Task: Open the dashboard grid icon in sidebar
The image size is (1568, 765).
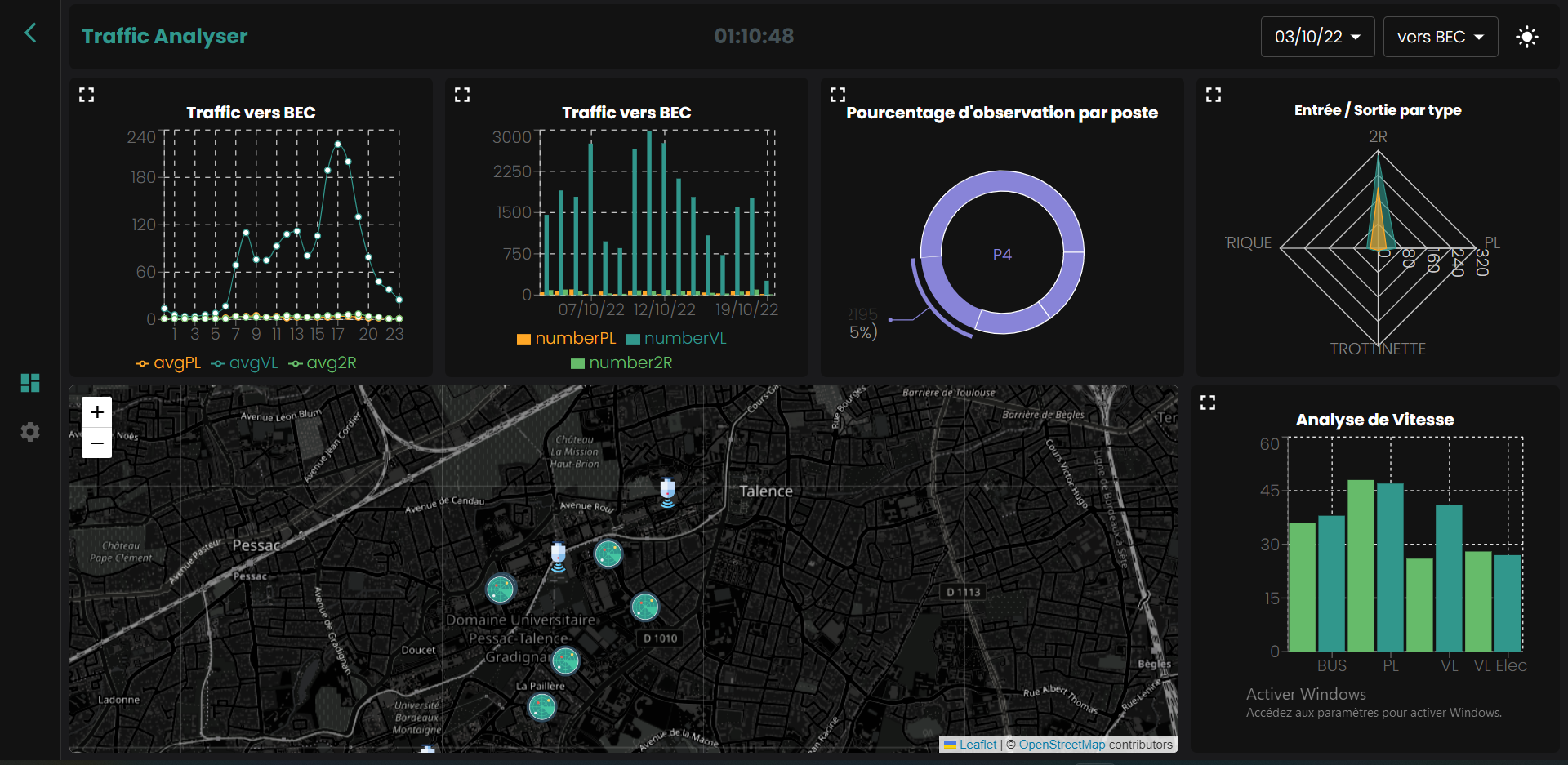Action: [x=30, y=383]
